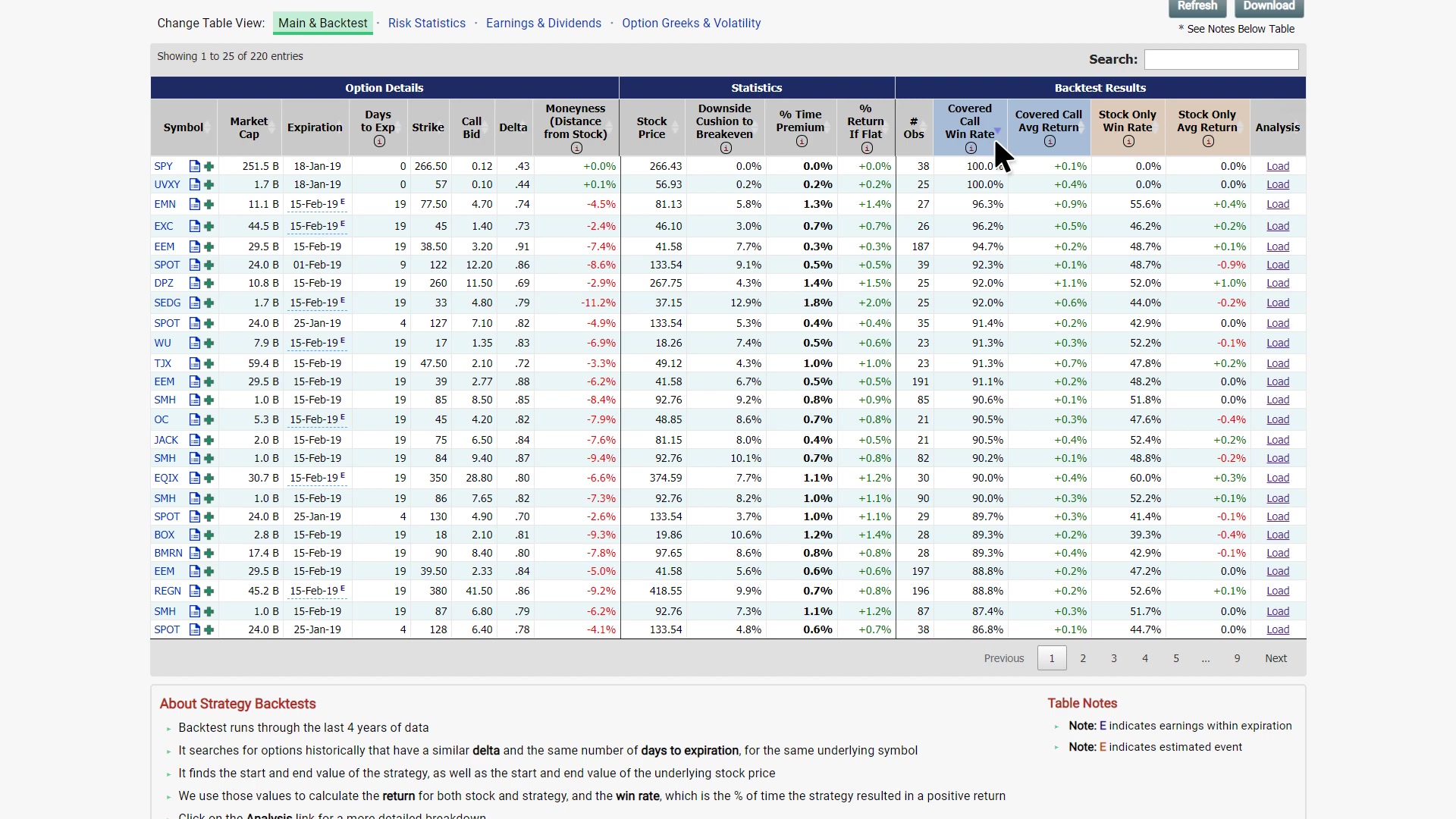Show info for Covered Call Win Rate
Image resolution: width=1456 pixels, height=819 pixels.
(971, 148)
